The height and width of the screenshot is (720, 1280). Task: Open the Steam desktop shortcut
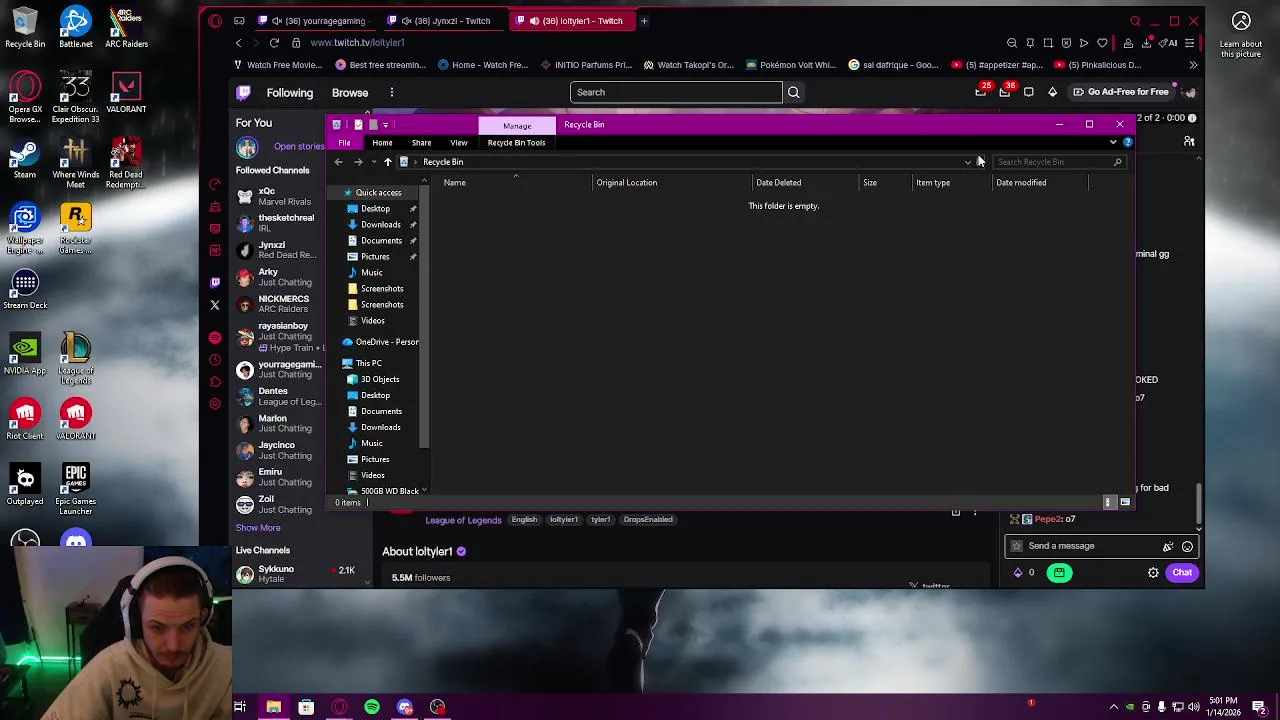tap(25, 158)
